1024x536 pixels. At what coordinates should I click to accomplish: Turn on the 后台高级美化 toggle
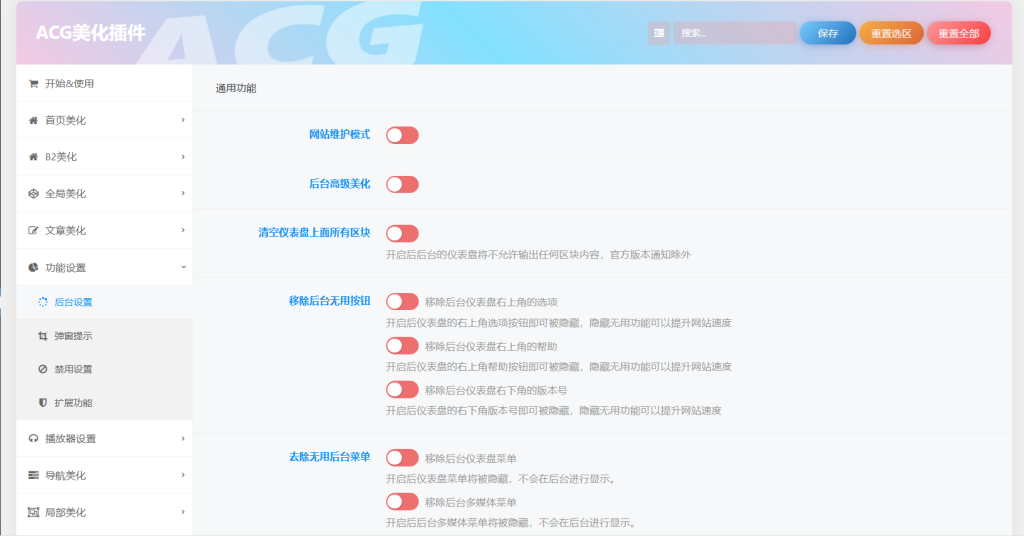tap(402, 184)
